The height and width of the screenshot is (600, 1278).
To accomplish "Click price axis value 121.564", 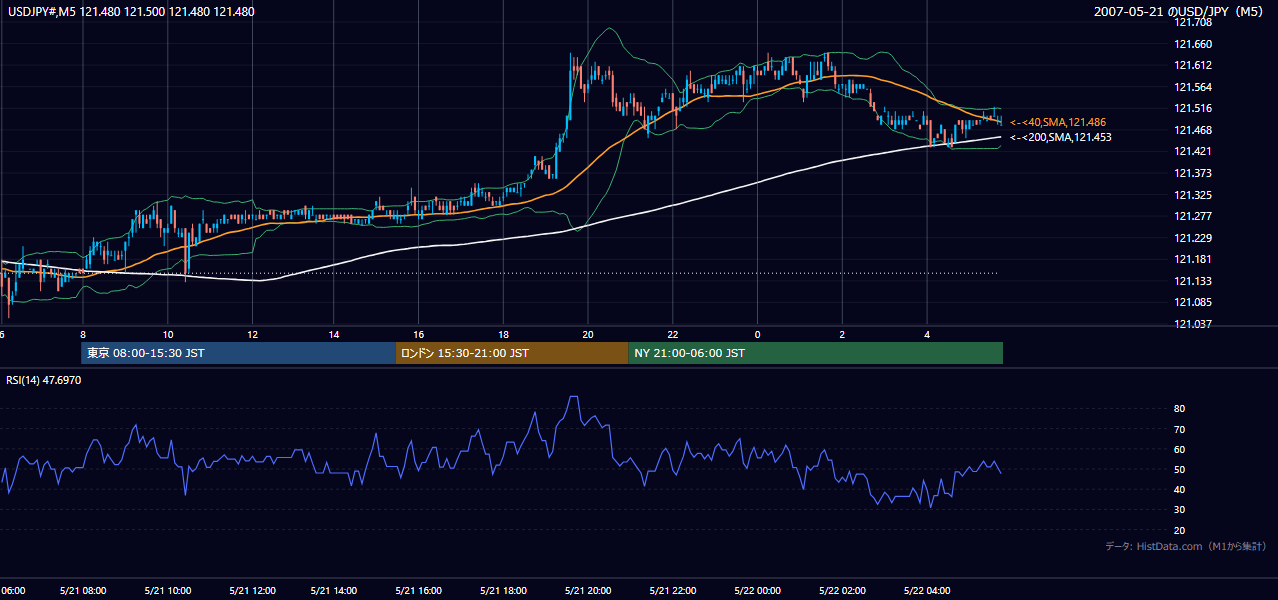I will click(x=1194, y=87).
